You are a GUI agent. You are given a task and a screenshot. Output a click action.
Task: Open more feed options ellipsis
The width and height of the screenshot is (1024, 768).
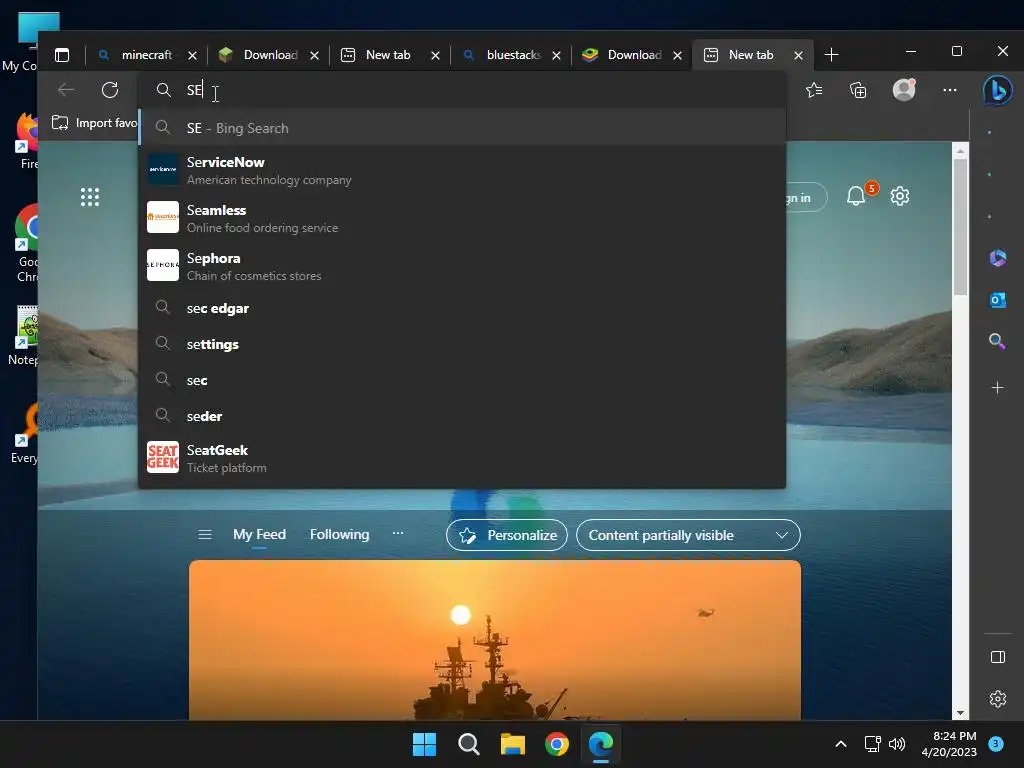pos(398,534)
